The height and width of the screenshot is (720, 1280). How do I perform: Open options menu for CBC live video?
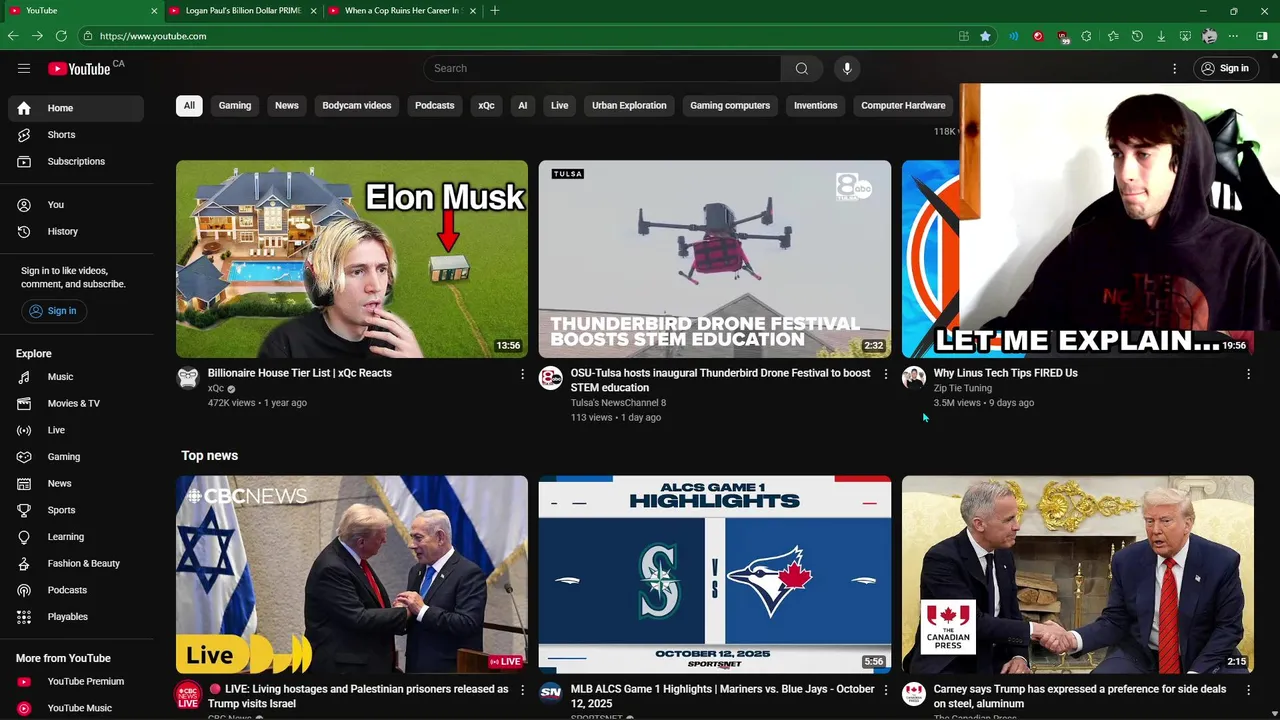522,690
